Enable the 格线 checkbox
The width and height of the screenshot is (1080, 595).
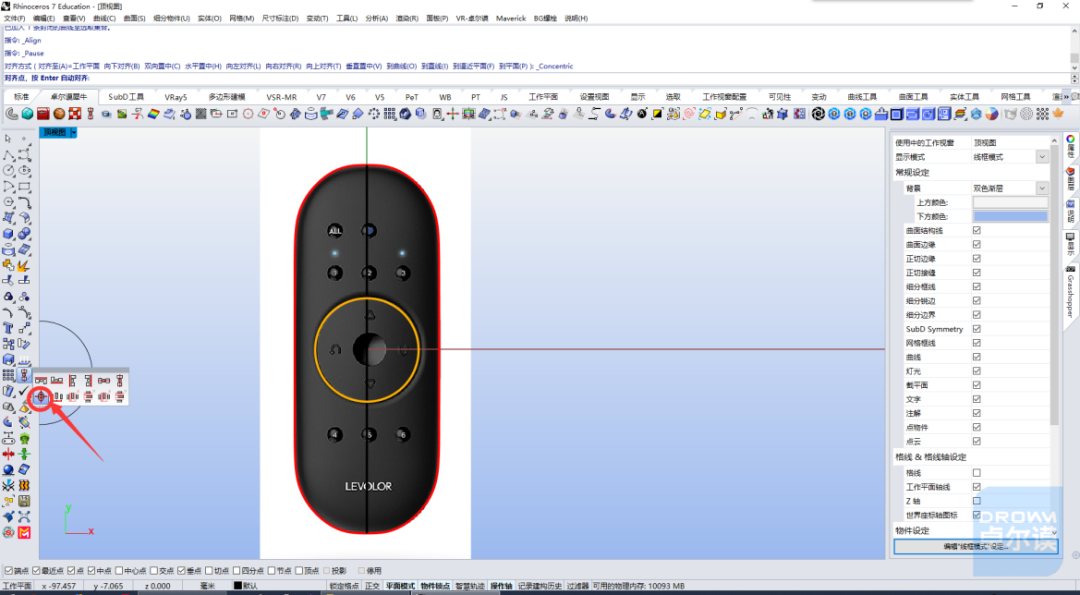coord(977,472)
